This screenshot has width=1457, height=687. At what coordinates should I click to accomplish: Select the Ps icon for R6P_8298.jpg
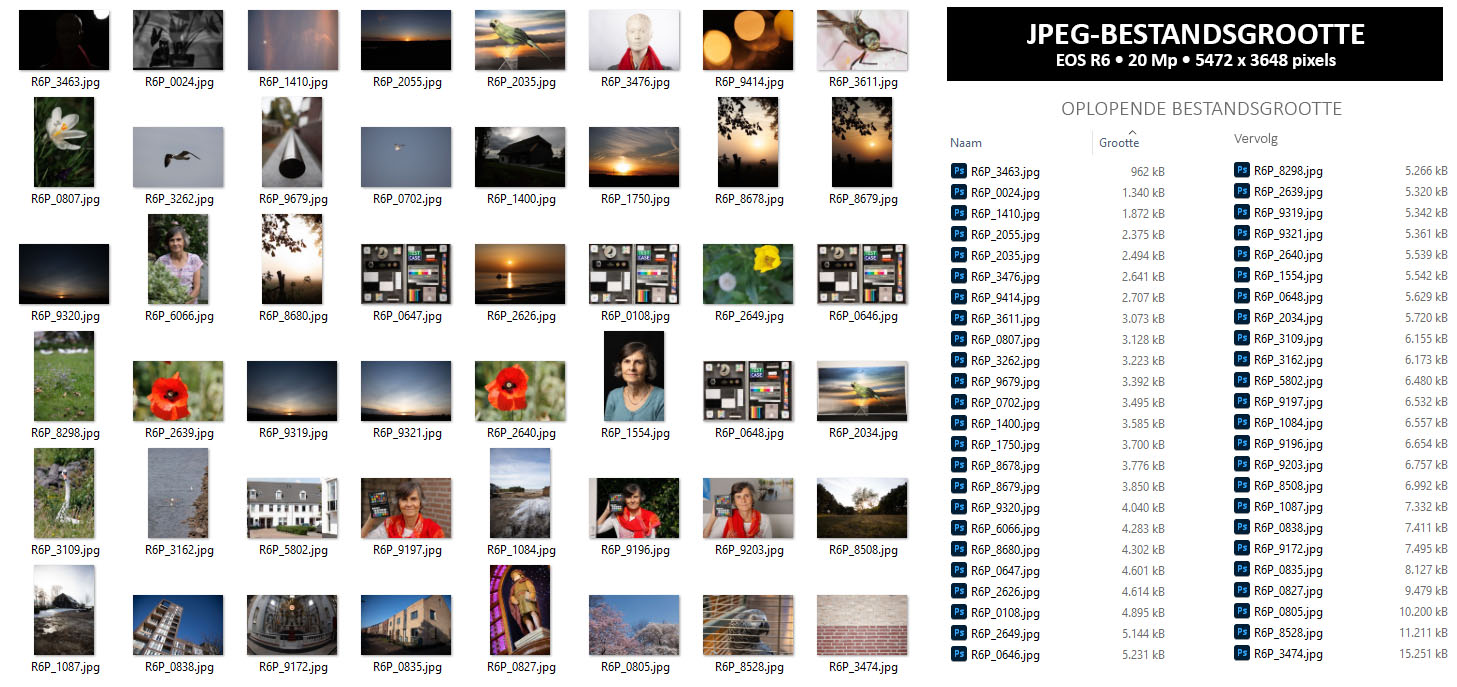pos(1241,171)
